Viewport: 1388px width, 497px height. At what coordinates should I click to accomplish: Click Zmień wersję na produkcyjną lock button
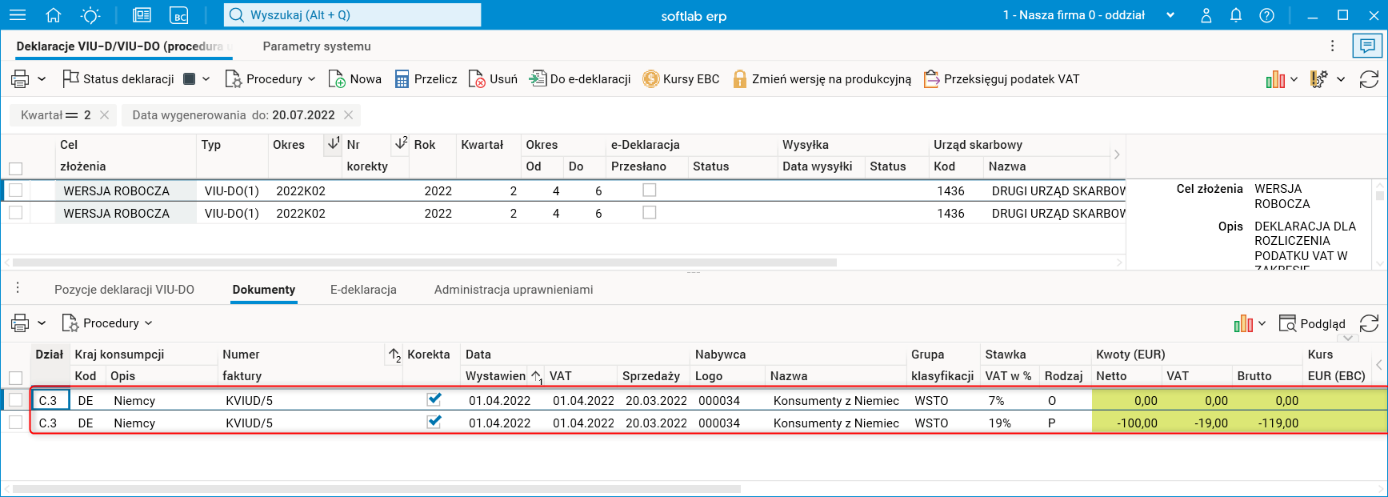point(822,79)
